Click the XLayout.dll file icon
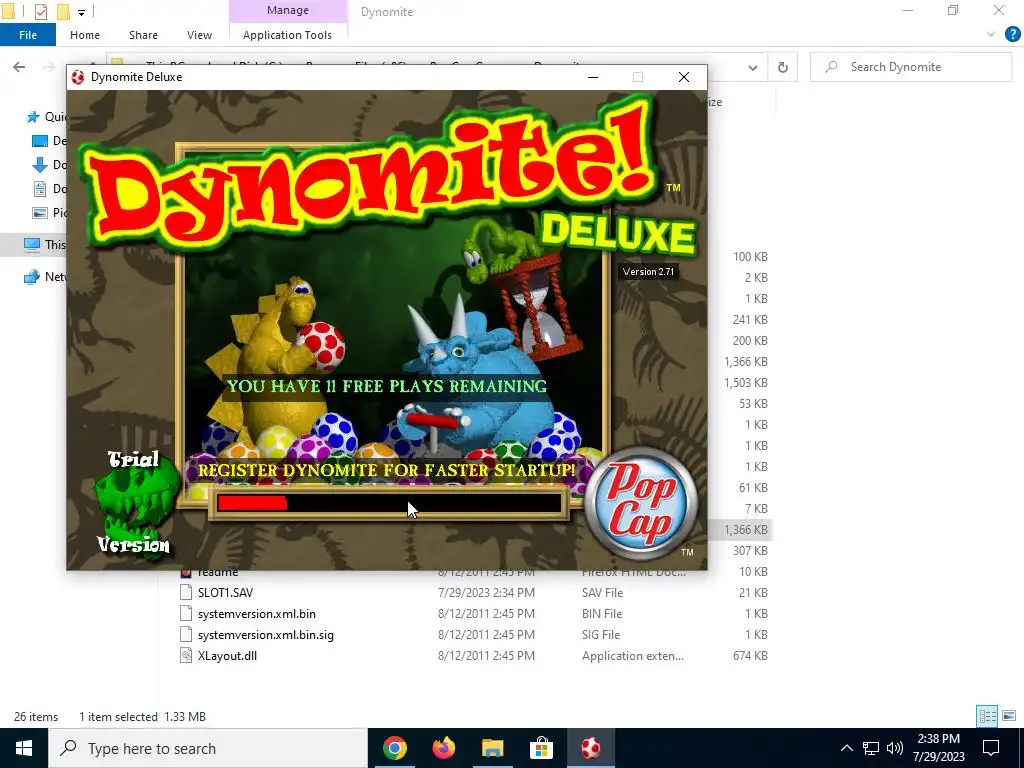The width and height of the screenshot is (1024, 768). point(186,656)
